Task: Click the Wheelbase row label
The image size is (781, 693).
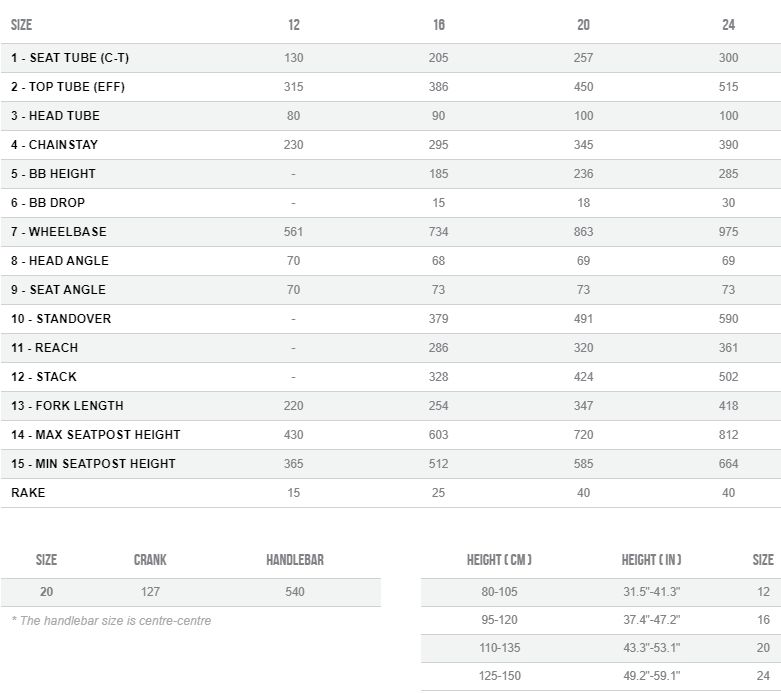Action: tap(59, 232)
